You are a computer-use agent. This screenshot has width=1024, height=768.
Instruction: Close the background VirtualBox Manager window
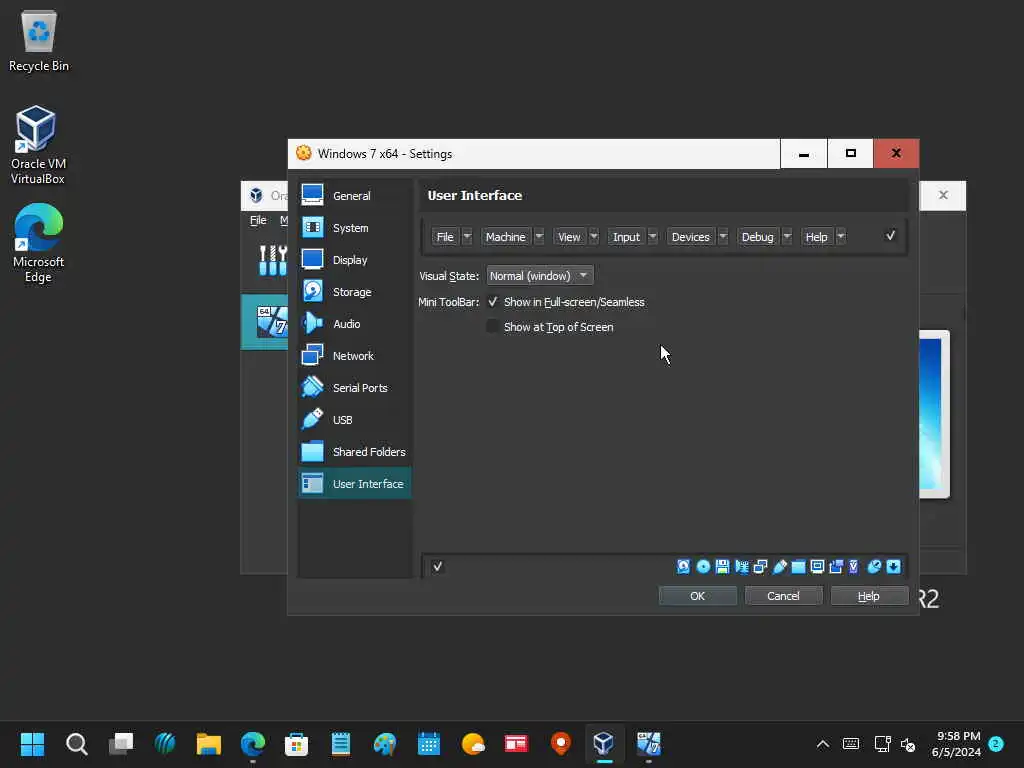(x=943, y=195)
